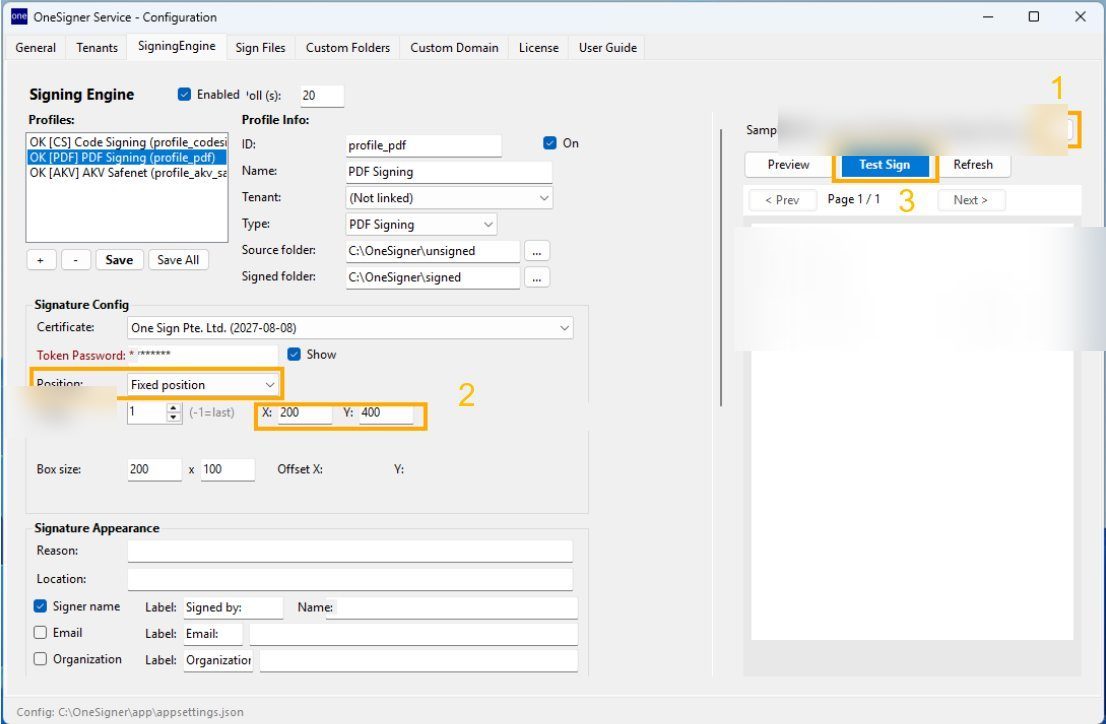Click the Save button under Profiles
The image size is (1106, 724).
pyautogui.click(x=119, y=260)
